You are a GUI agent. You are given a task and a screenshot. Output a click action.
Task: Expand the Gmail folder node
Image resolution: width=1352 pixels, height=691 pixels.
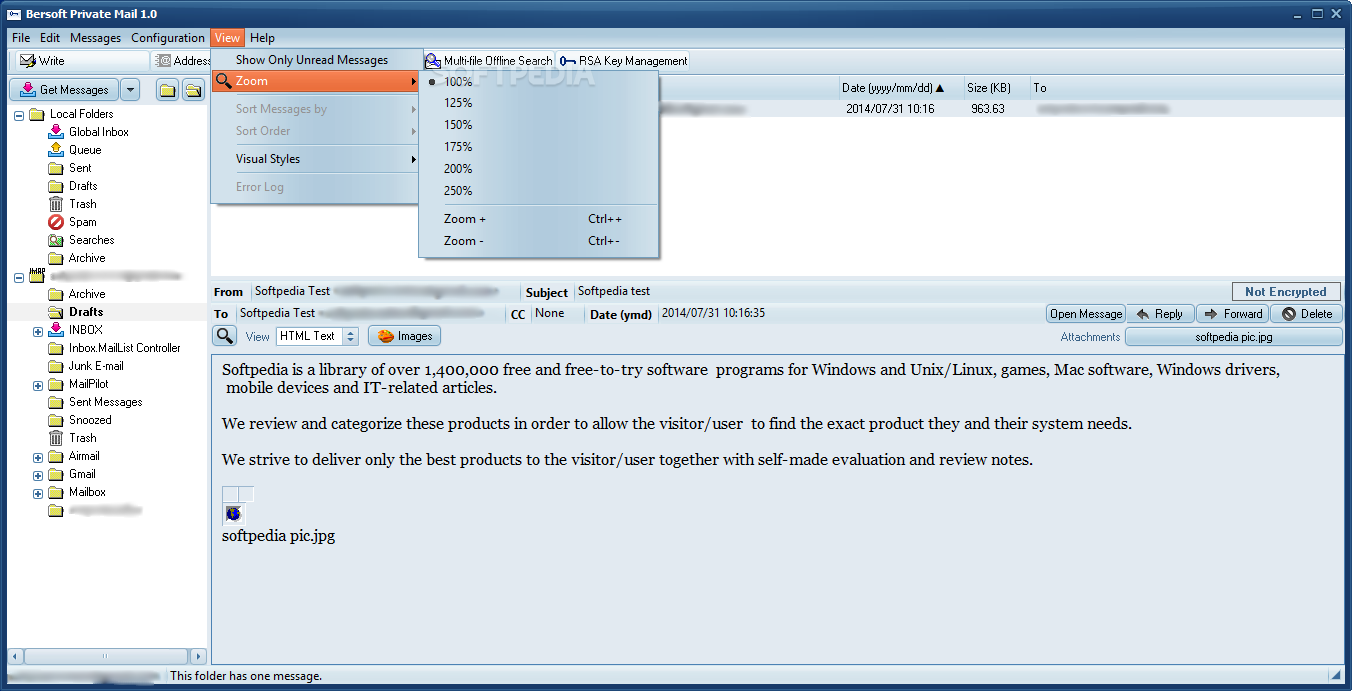click(x=38, y=474)
